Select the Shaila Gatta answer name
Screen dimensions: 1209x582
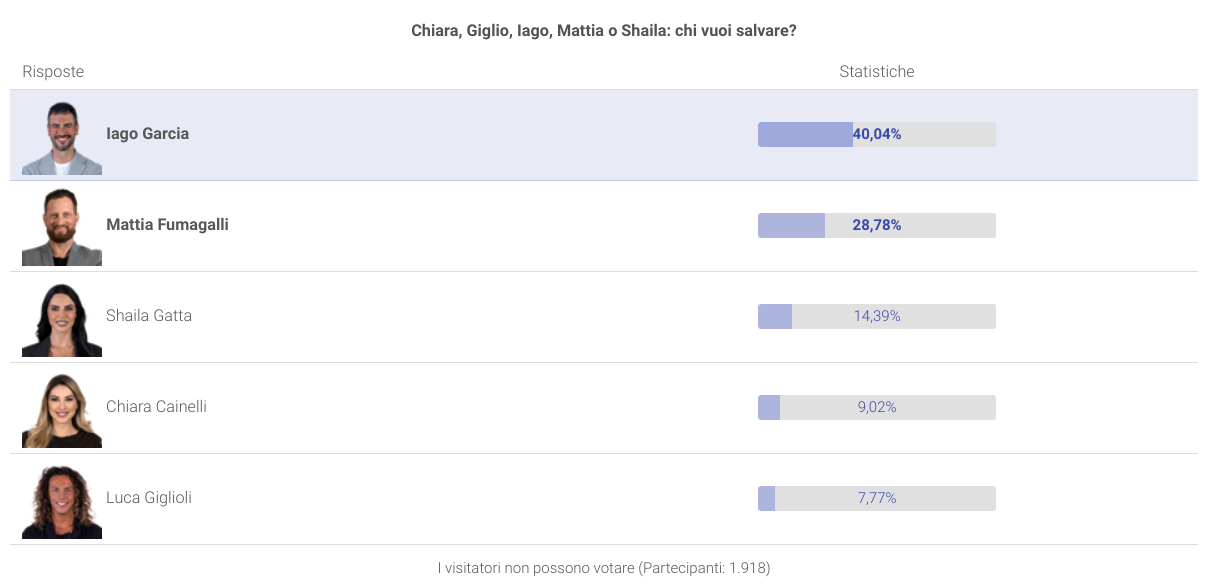149,316
